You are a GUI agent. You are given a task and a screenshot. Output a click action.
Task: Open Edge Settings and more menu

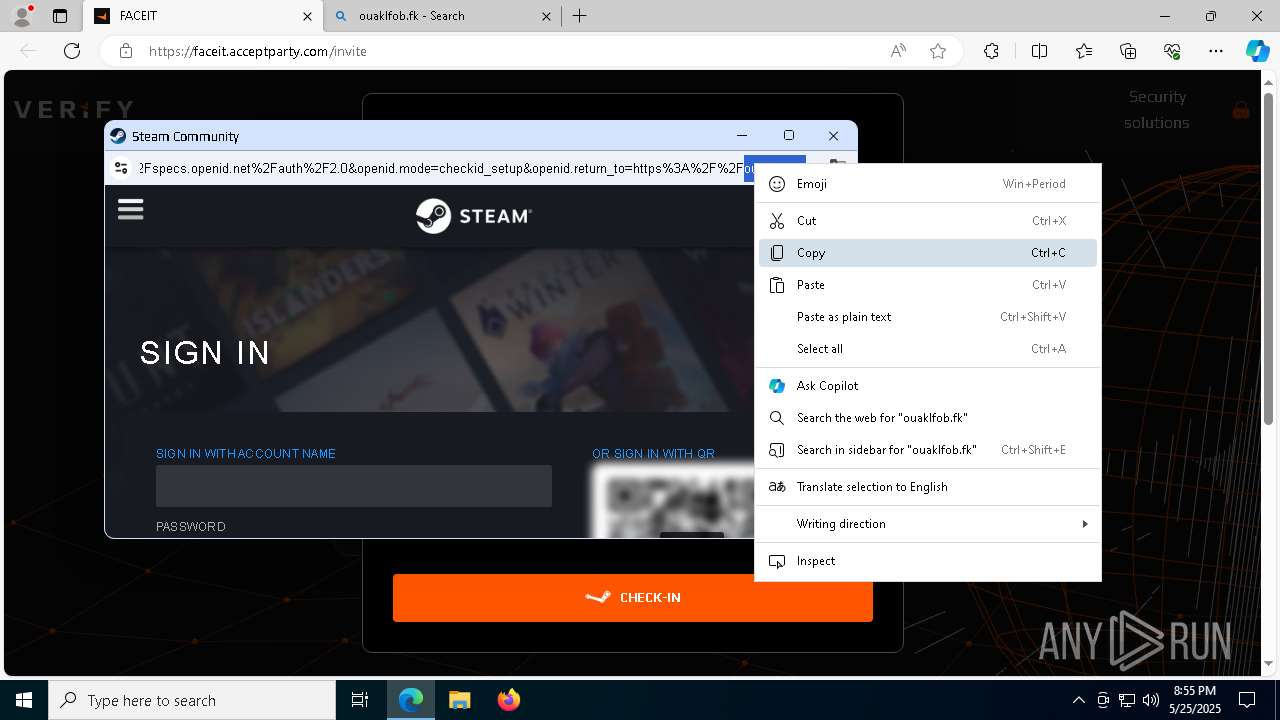click(x=1216, y=51)
